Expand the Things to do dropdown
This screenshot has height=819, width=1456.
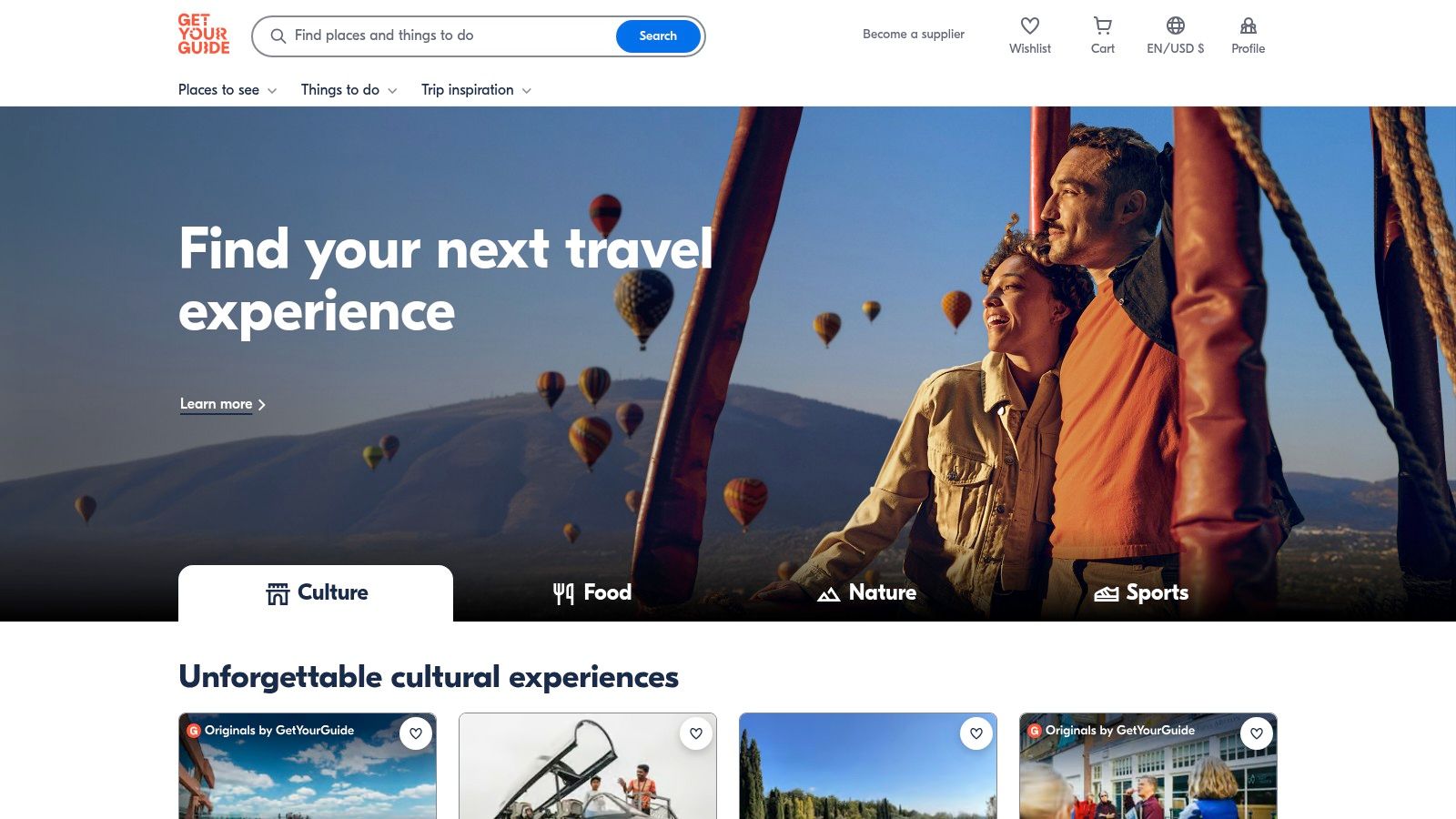[x=349, y=90]
